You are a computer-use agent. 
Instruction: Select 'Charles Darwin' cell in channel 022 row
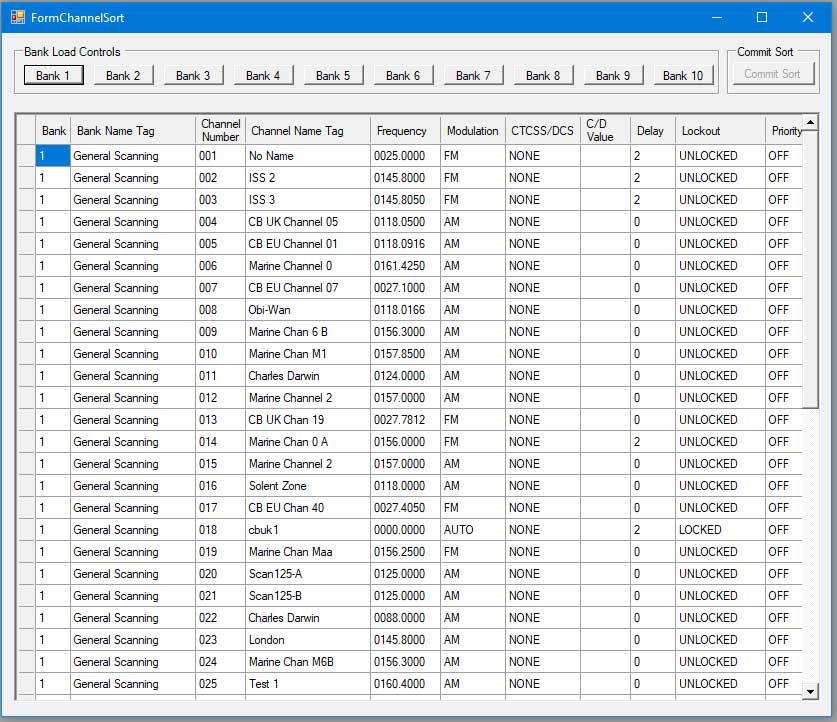pyautogui.click(x=307, y=618)
